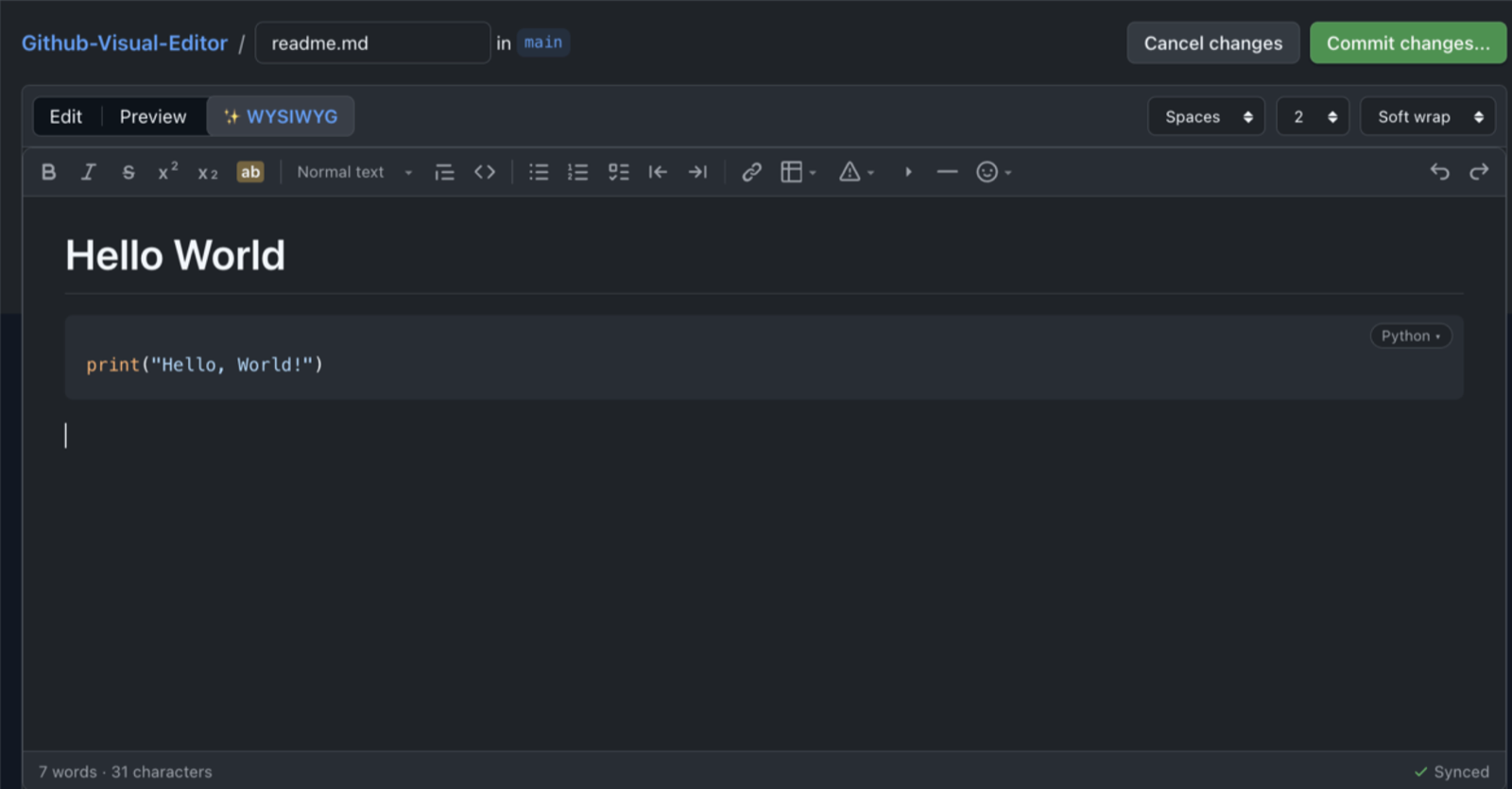
Task: Decrease indent with the outdent icon
Action: pyautogui.click(x=658, y=172)
